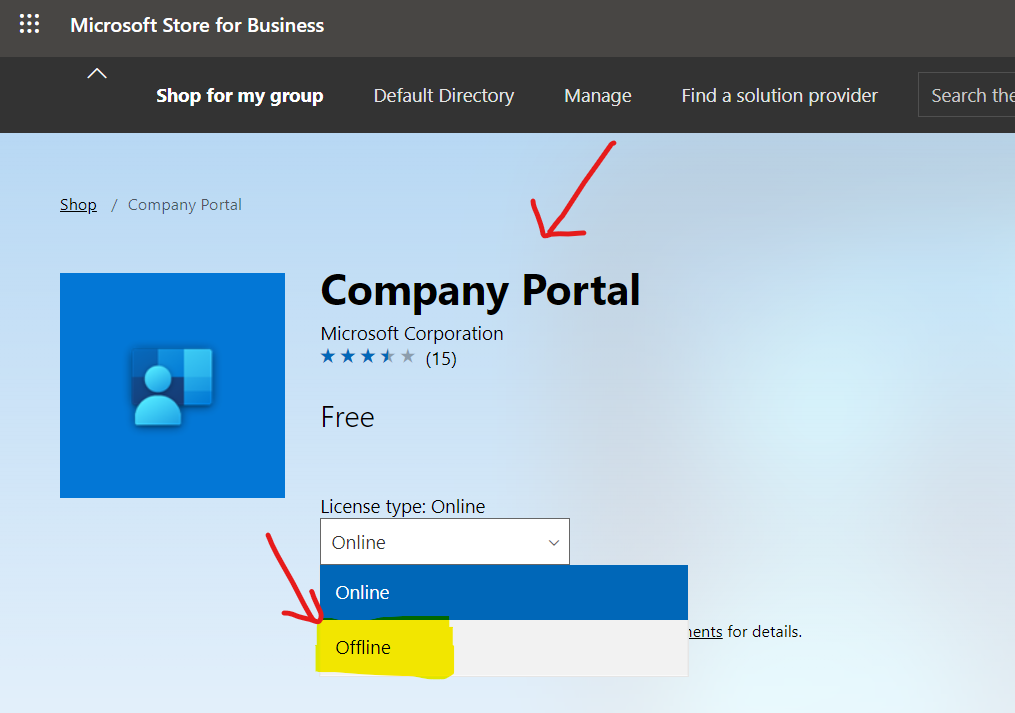Click the dropdown chevron arrow
Viewport: 1015px width, 713px height.
point(553,543)
